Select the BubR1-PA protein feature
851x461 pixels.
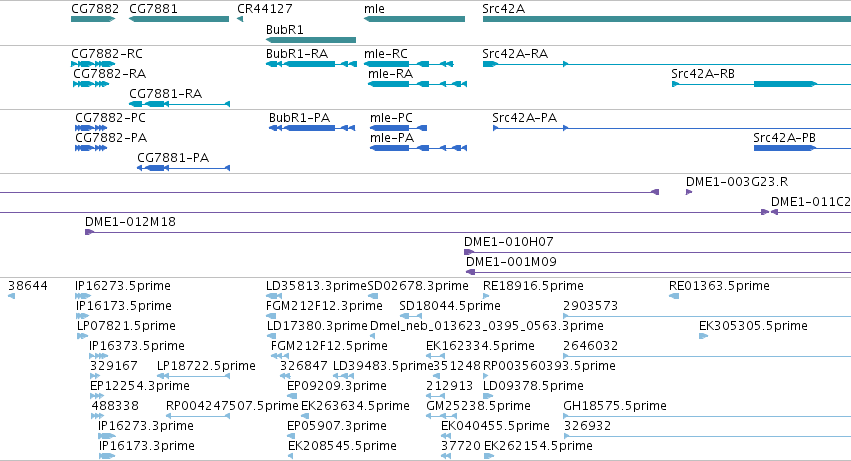(312, 128)
